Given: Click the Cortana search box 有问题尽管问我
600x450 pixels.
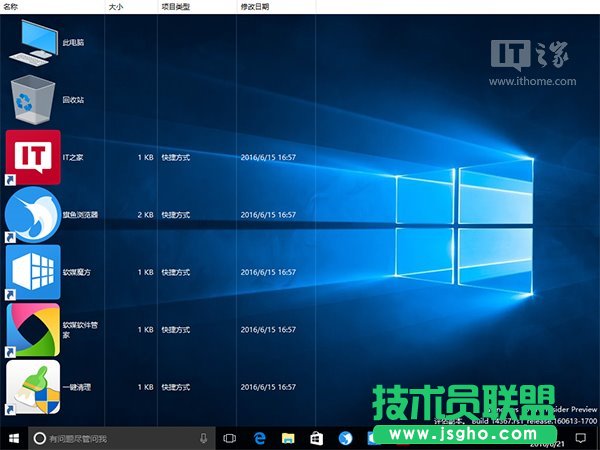Looking at the screenshot, I should 122,439.
